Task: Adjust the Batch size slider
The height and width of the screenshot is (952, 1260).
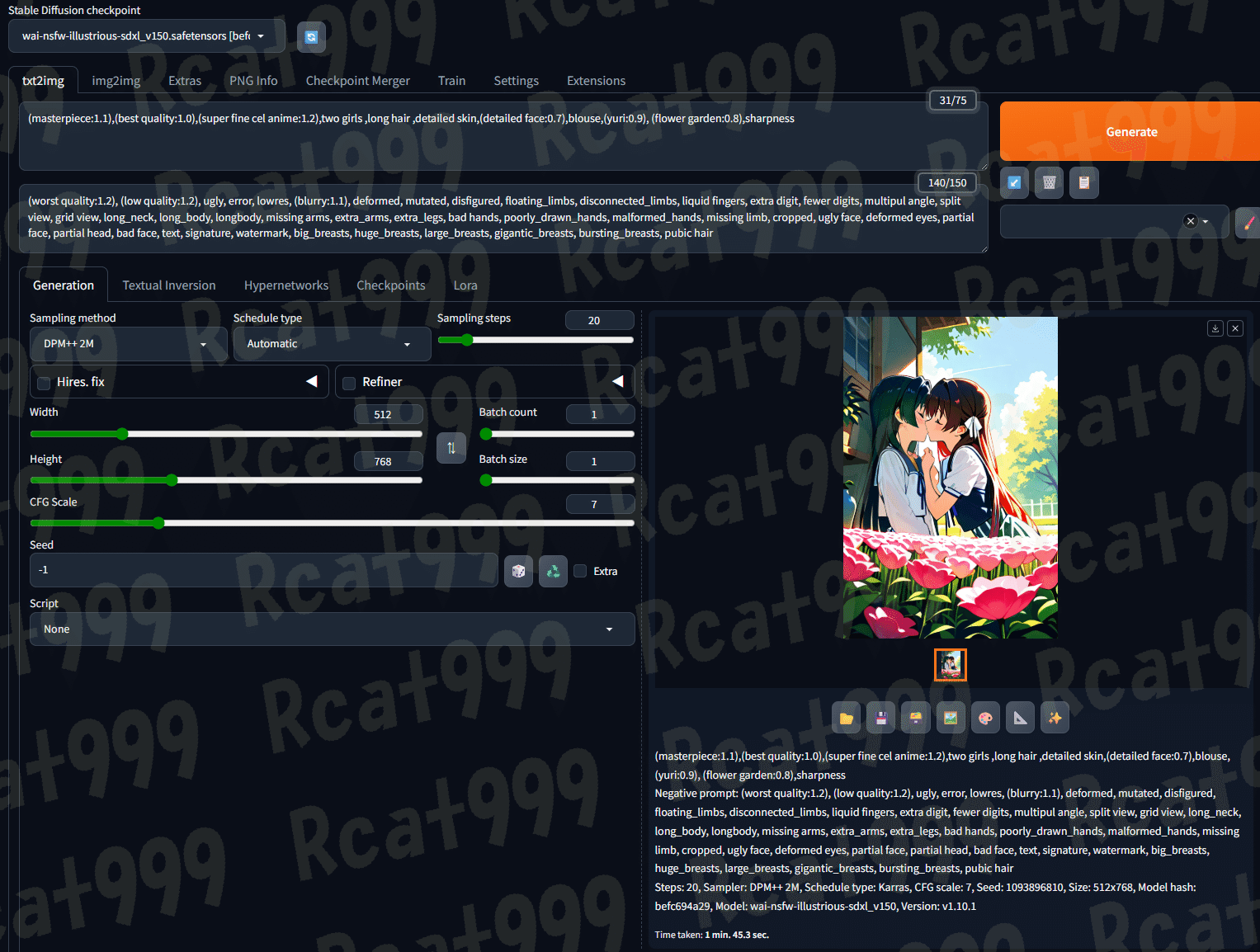Action: click(x=557, y=480)
